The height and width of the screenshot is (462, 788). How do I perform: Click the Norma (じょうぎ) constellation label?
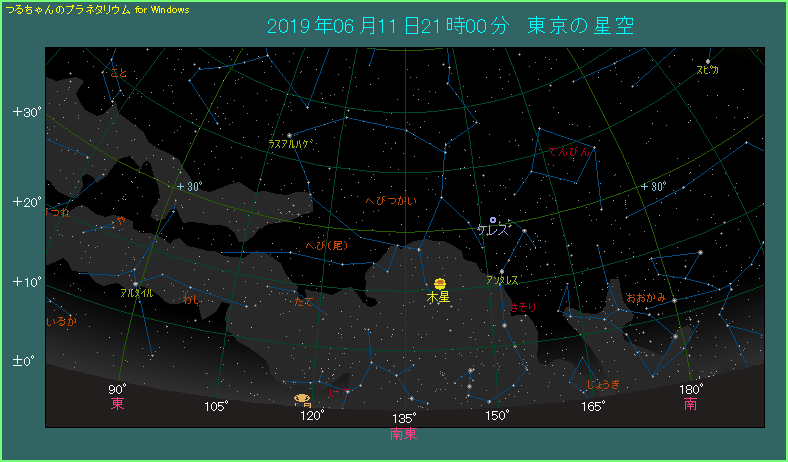coord(603,384)
